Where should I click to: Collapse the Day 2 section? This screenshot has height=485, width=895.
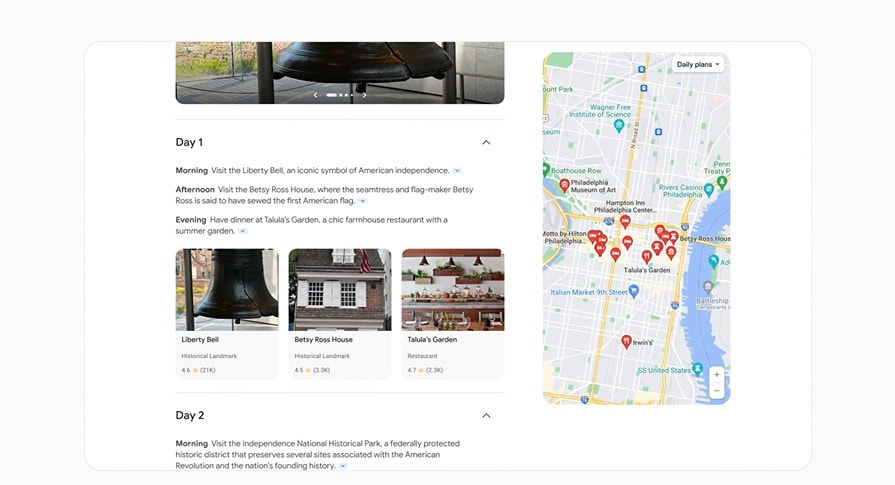click(486, 415)
